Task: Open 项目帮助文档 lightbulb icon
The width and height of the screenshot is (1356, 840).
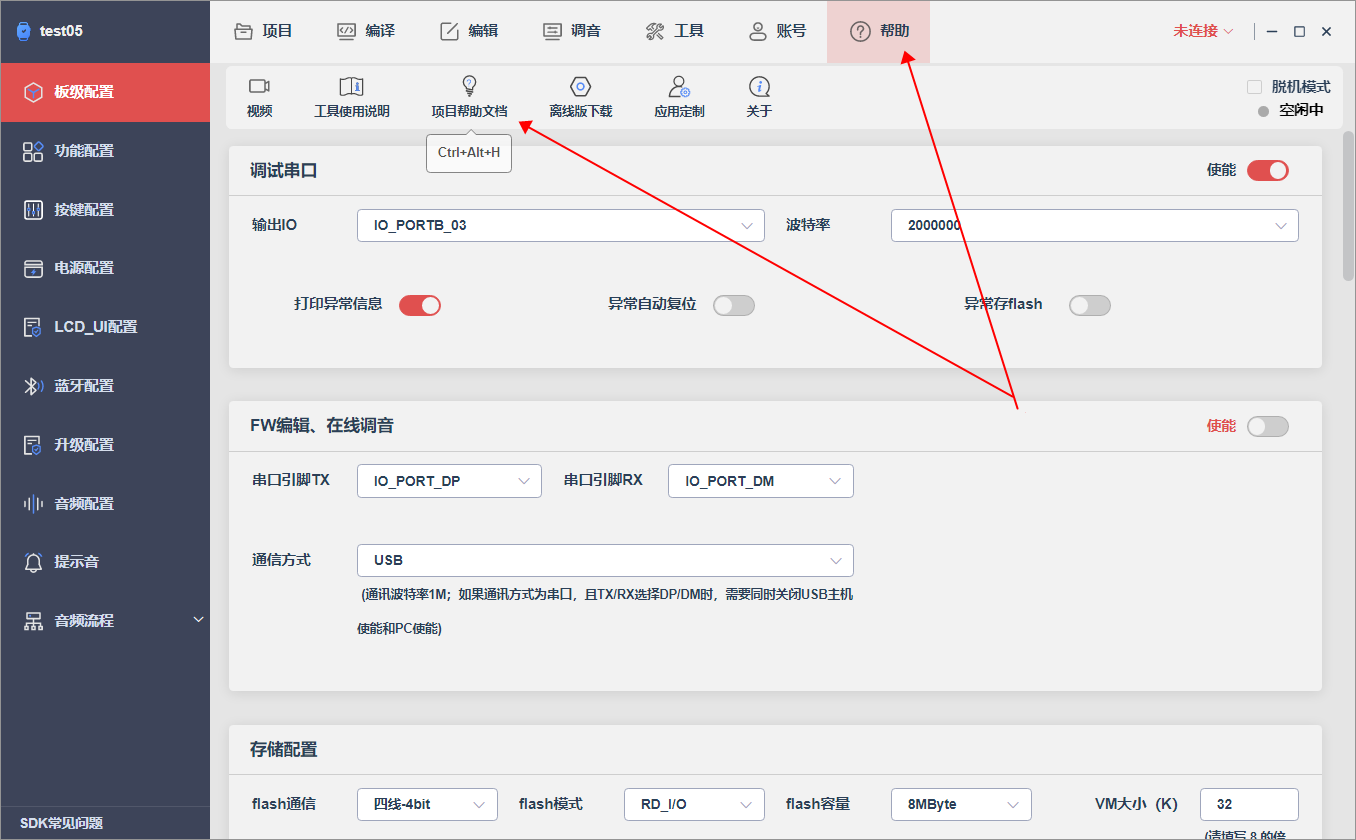Action: click(469, 86)
